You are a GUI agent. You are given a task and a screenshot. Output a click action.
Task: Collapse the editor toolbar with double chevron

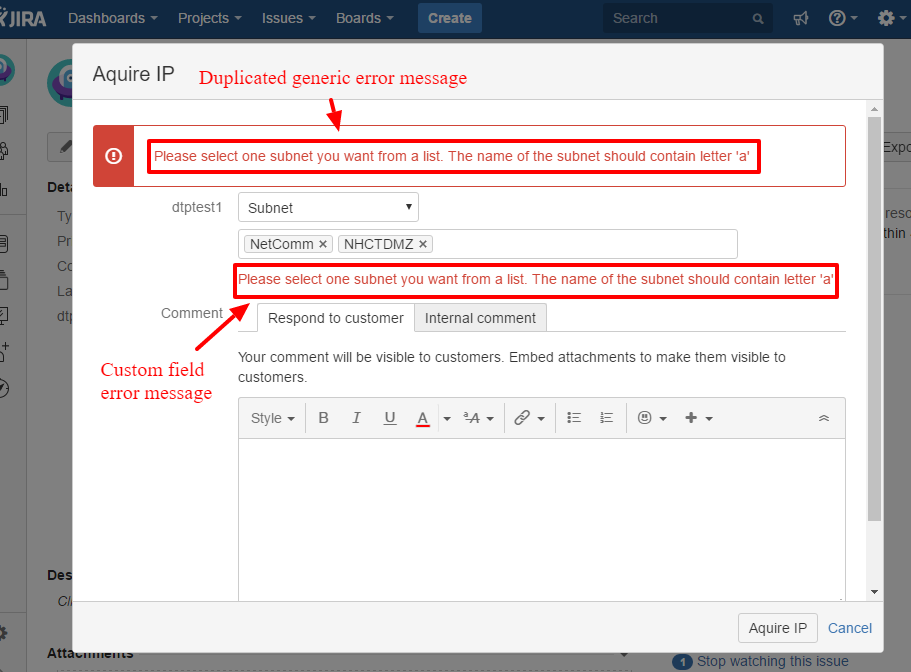click(824, 418)
